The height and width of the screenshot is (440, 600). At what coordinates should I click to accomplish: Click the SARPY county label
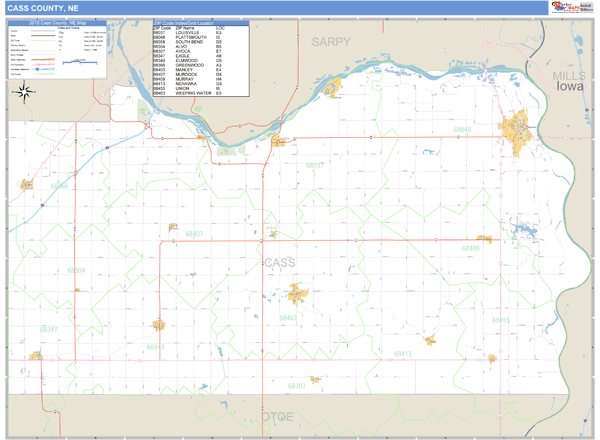(x=330, y=42)
